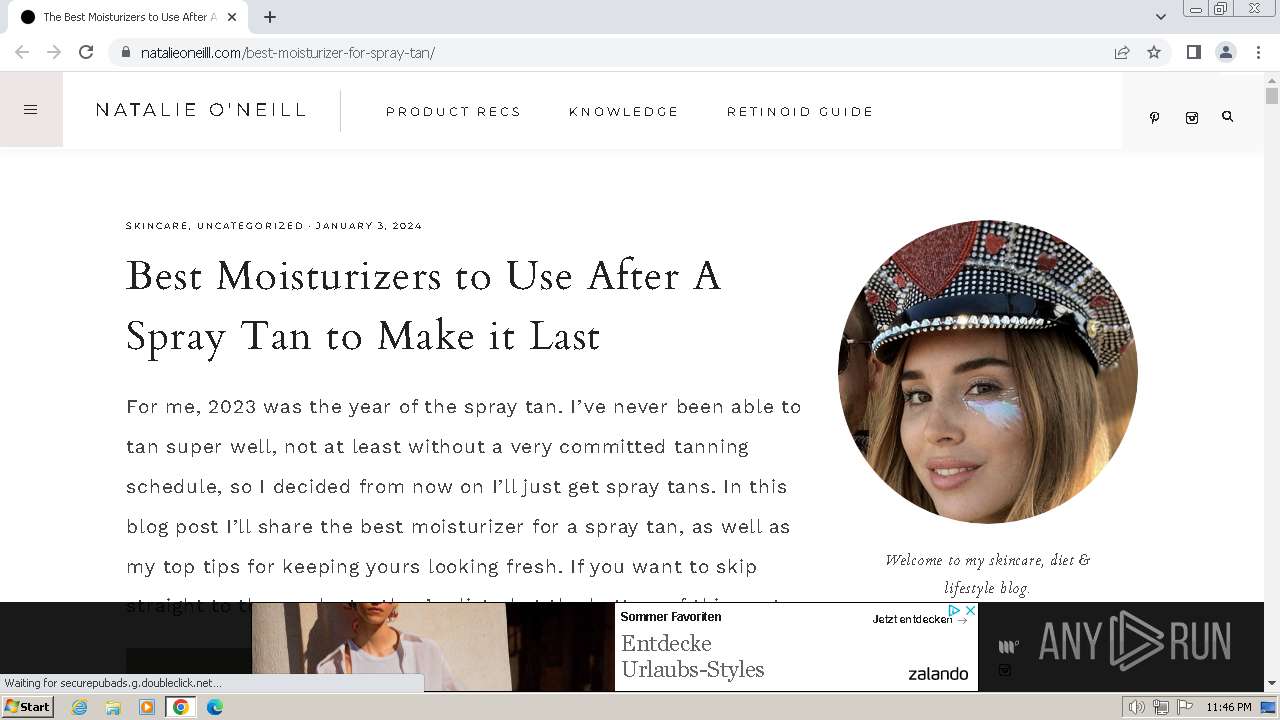
Task: Close the Best Moisturizers browser tab
Action: click(232, 17)
